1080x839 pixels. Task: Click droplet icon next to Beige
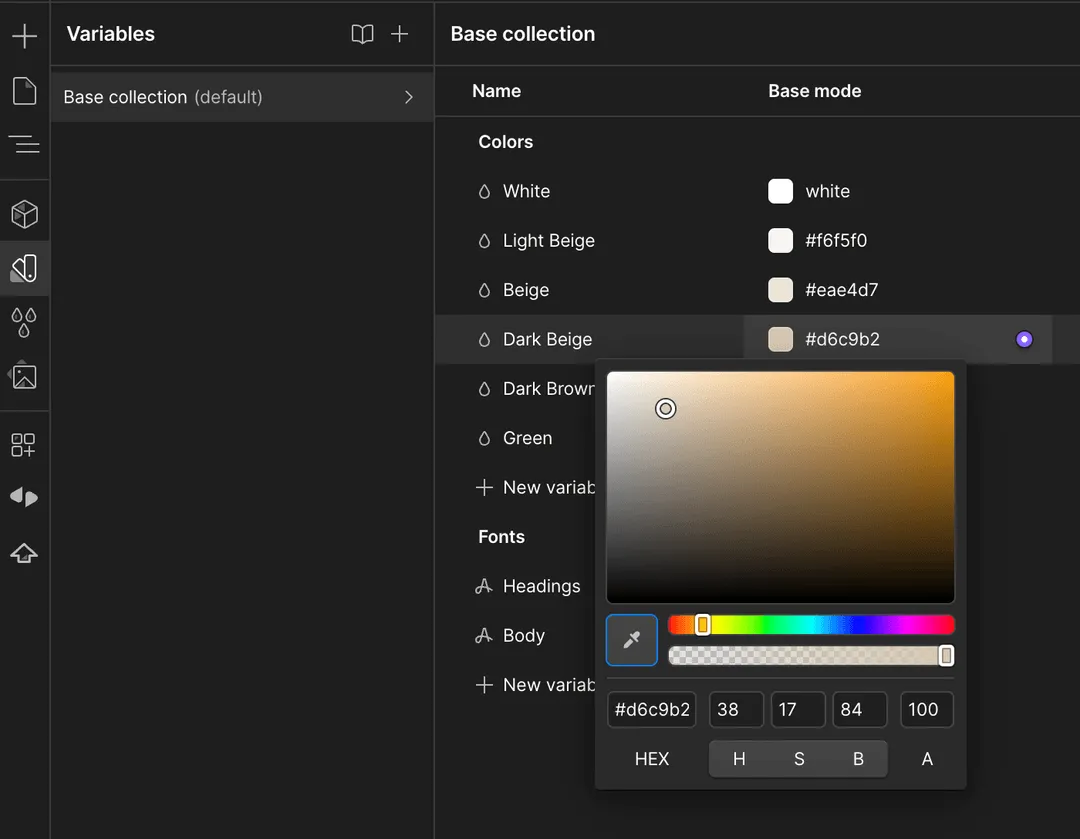tap(484, 291)
